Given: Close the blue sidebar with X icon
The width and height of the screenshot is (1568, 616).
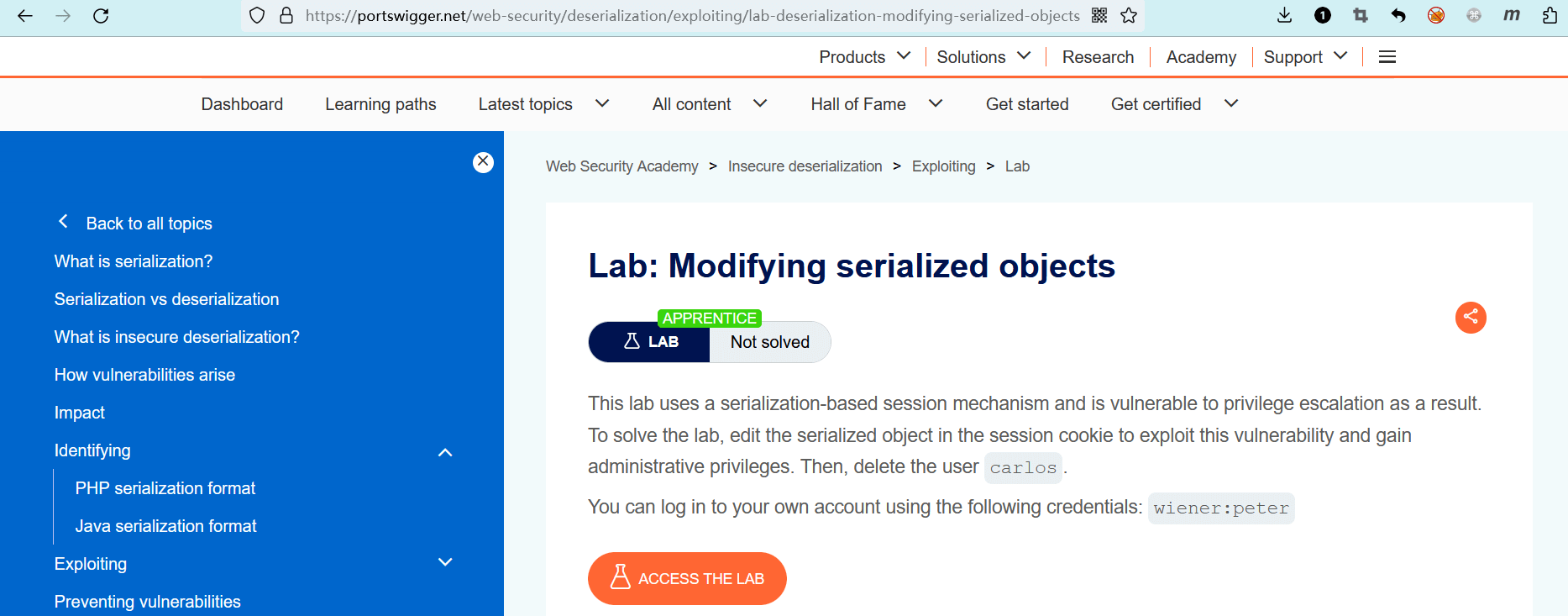Looking at the screenshot, I should point(483,162).
